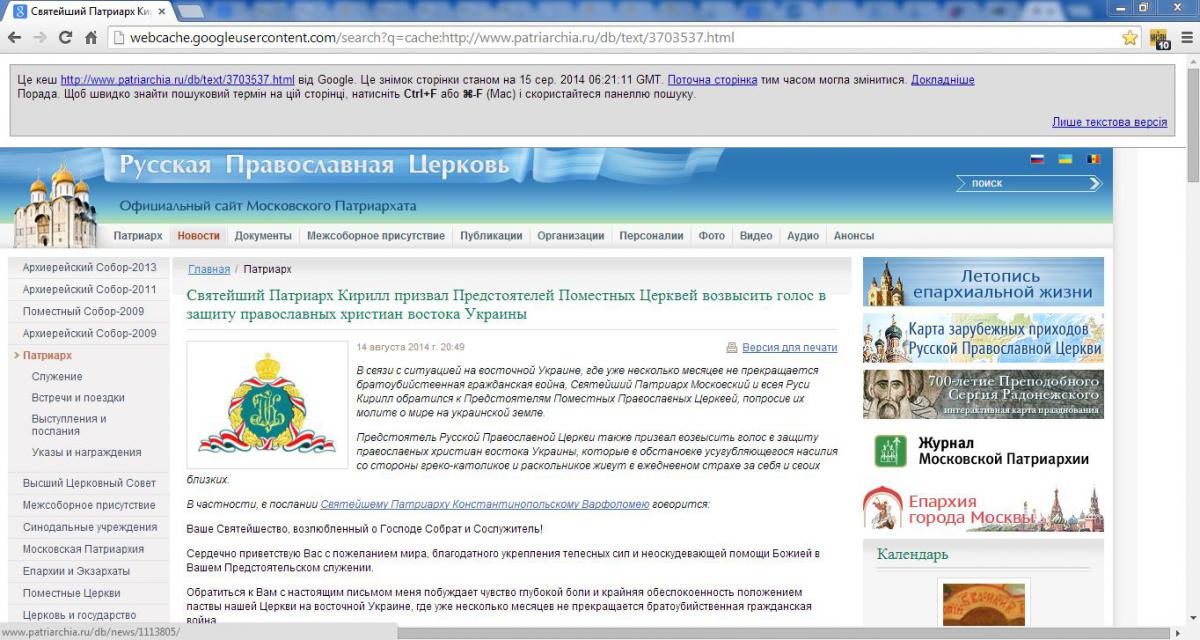
Task: Open the Лише текстова версія link
Action: 1109,122
